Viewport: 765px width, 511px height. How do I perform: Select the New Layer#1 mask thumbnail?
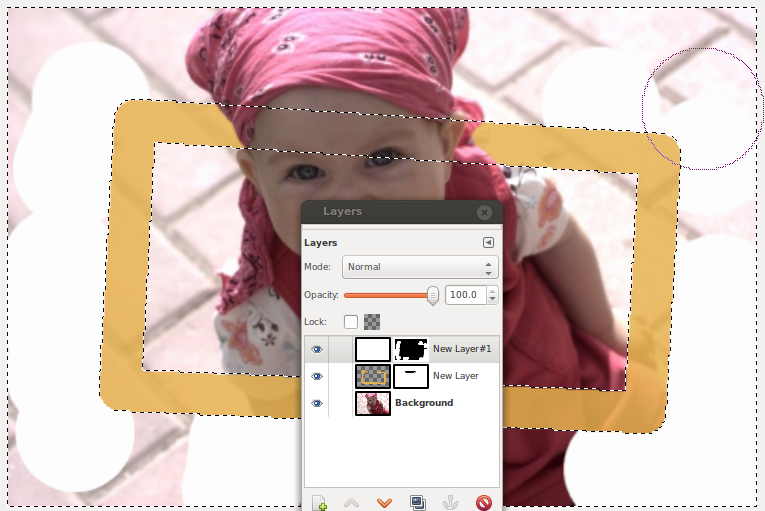pyautogui.click(x=411, y=349)
